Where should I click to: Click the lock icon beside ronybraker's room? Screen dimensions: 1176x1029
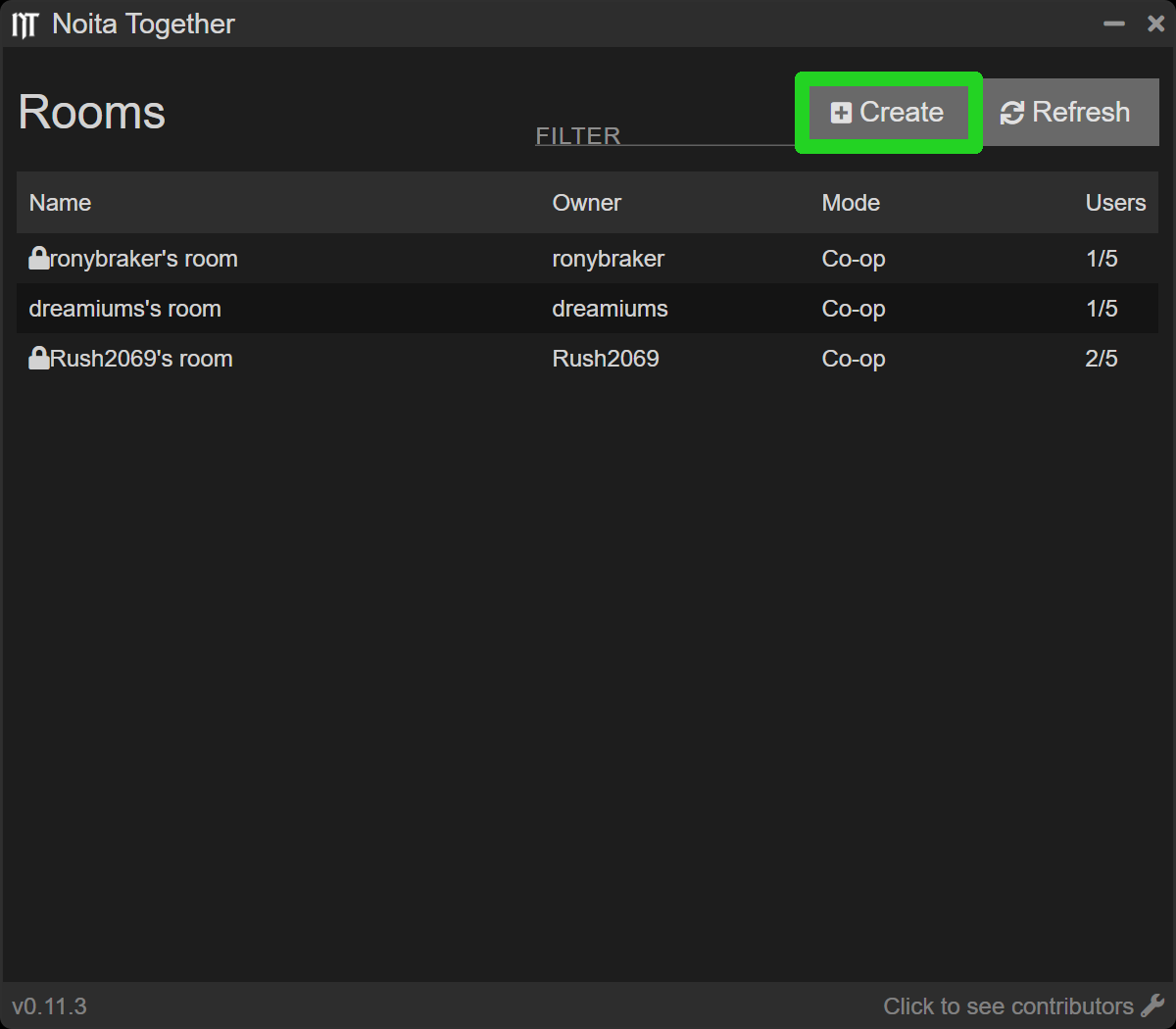pos(39,258)
